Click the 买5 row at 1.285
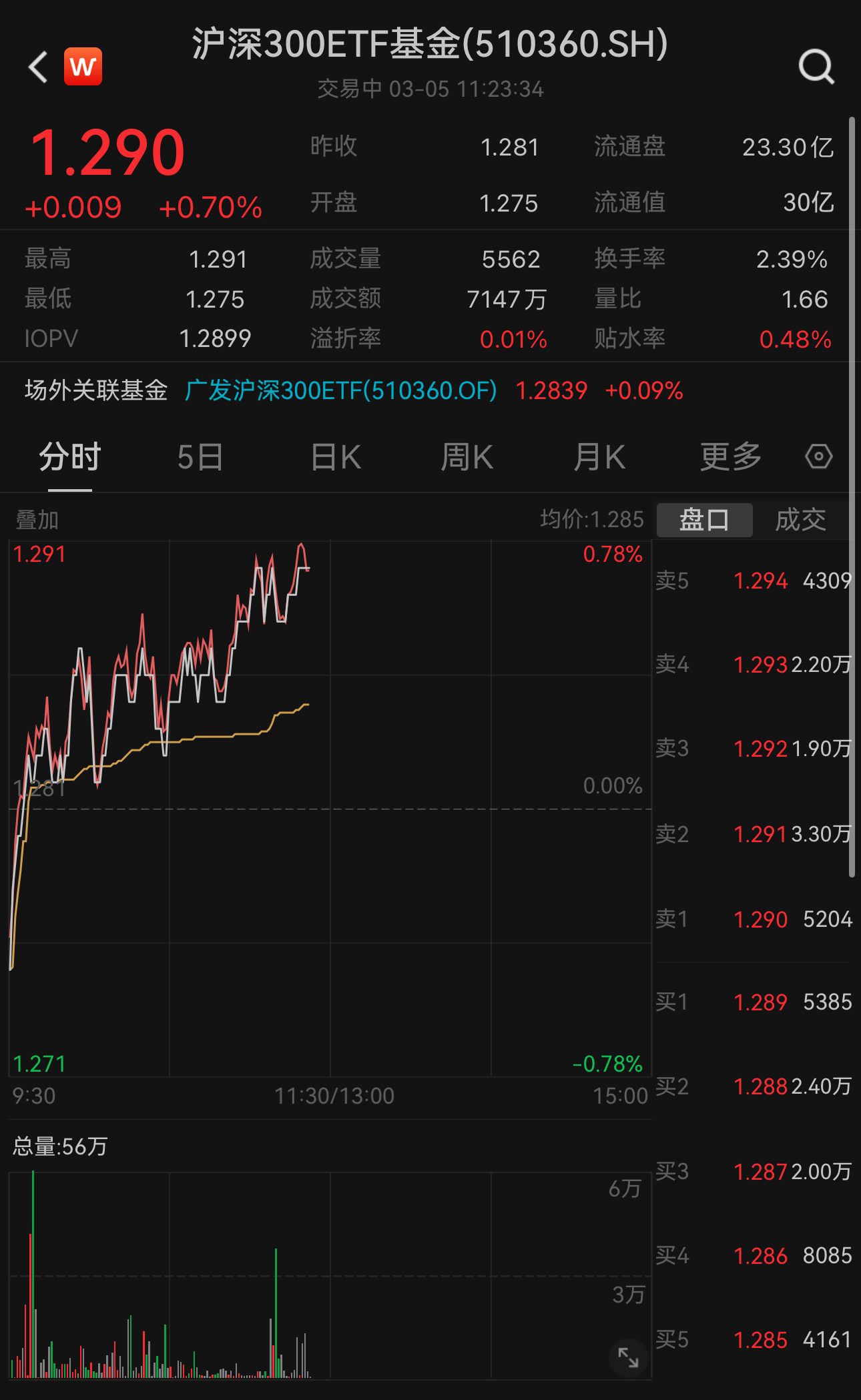The image size is (861, 1400). pyautogui.click(x=754, y=1339)
